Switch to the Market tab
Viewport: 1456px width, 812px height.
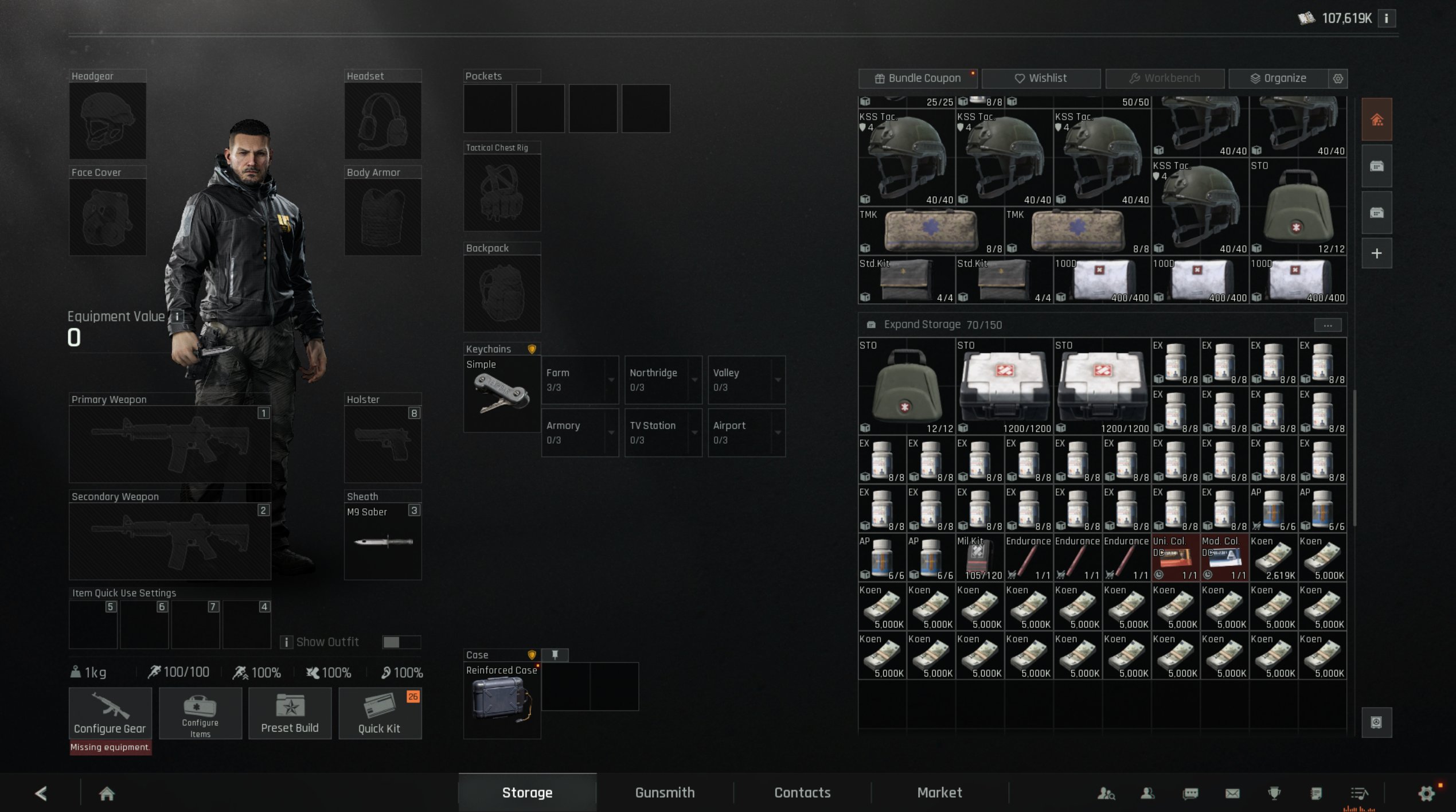coord(939,793)
